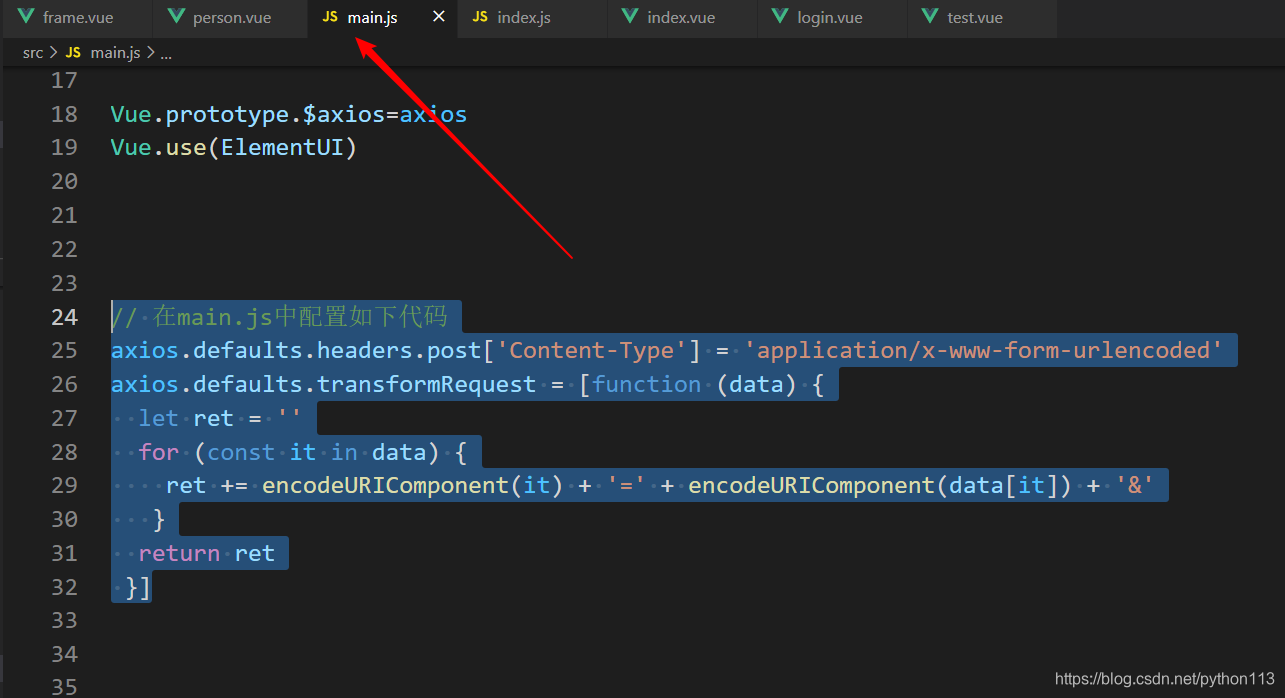This screenshot has width=1285, height=698.
Task: Click the 'let ret' declaration line
Action: (x=220, y=418)
